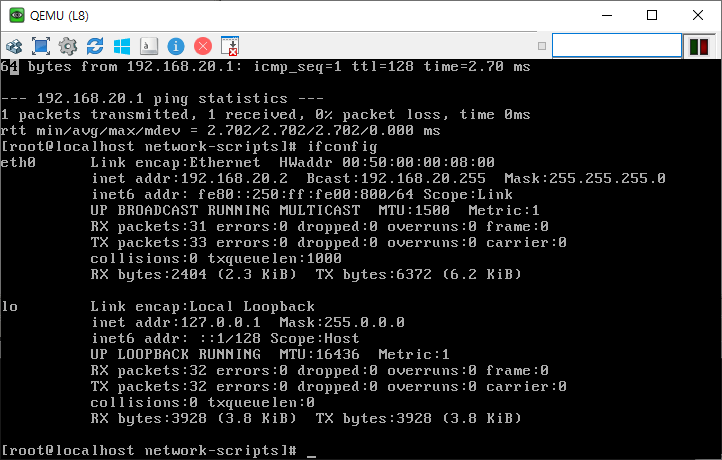Open settings via the gear icon

(68, 46)
